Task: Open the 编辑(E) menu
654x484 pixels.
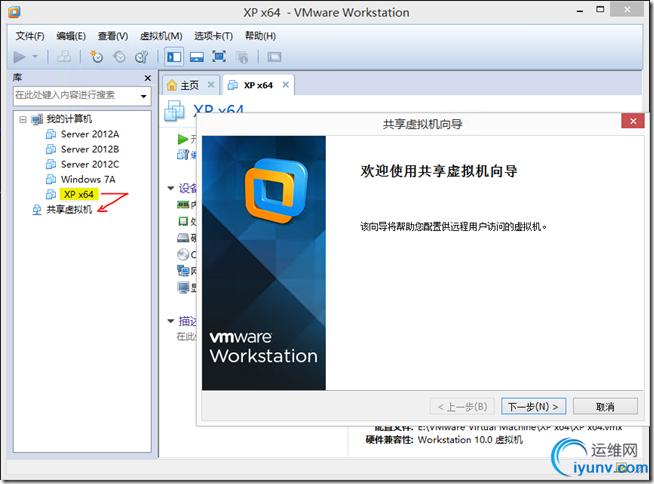Action: pyautogui.click(x=71, y=36)
